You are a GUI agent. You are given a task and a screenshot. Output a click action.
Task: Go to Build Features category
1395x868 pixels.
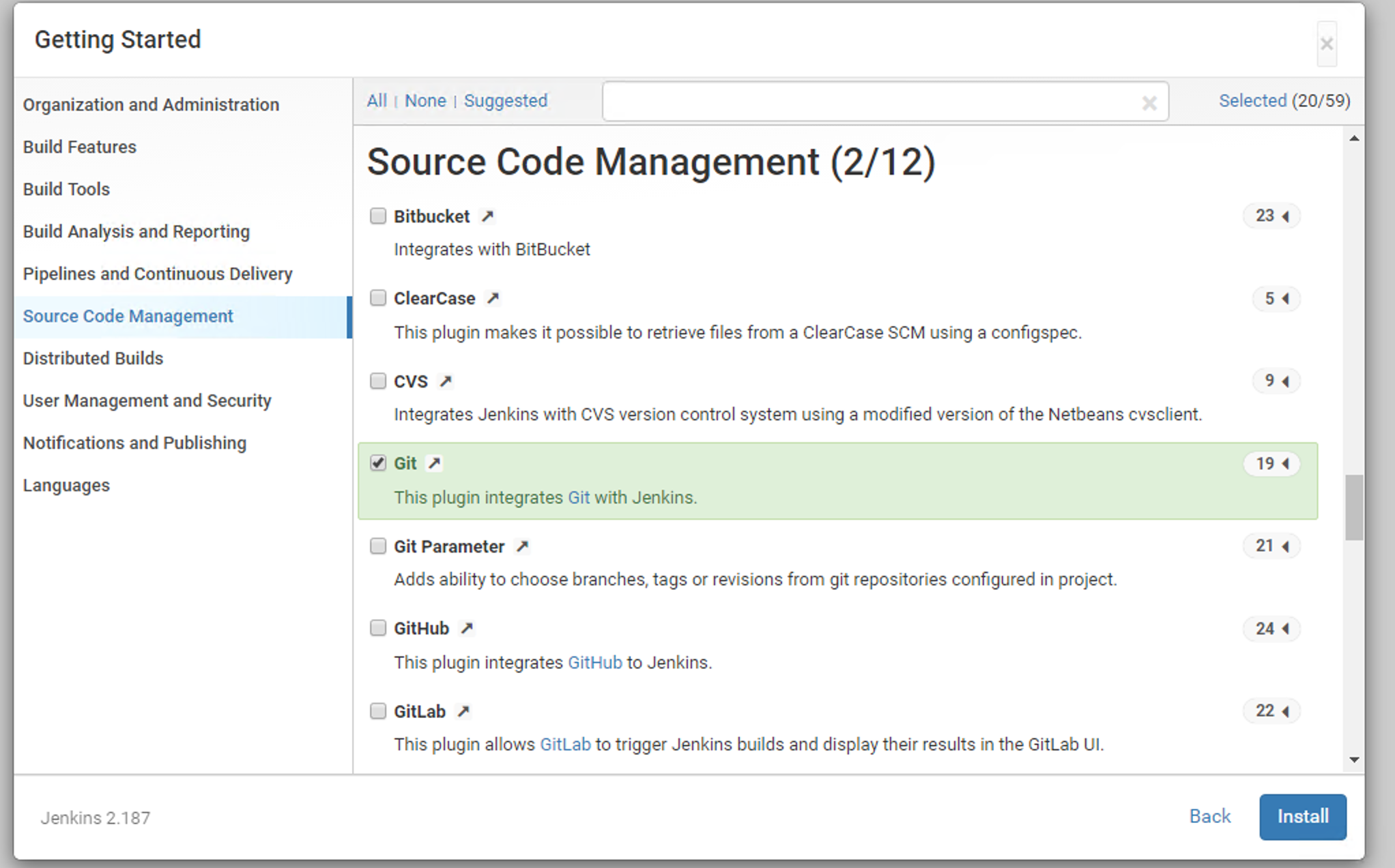click(80, 147)
